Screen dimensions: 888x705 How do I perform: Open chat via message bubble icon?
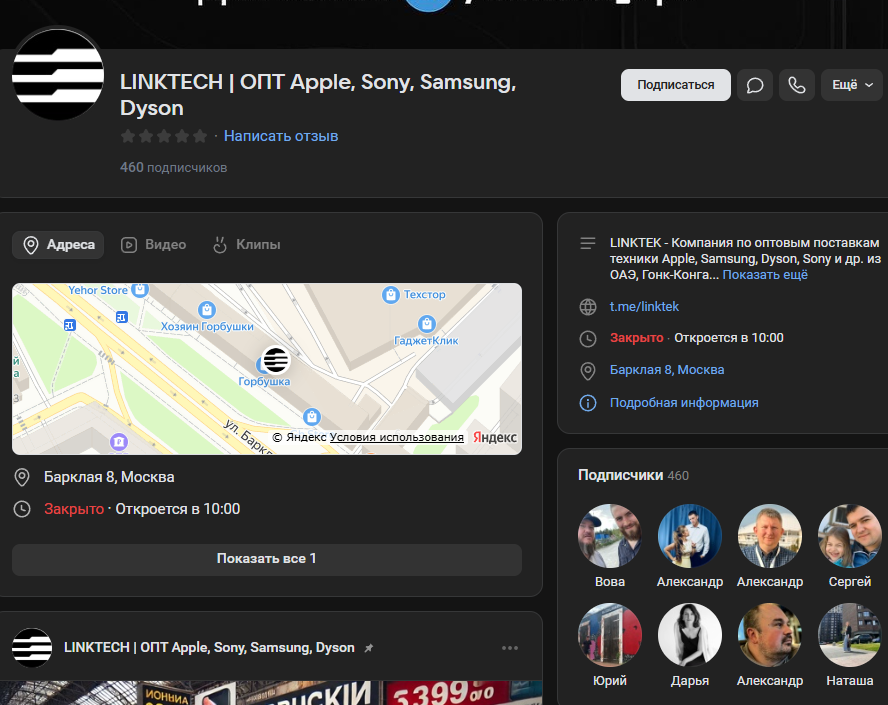point(755,85)
